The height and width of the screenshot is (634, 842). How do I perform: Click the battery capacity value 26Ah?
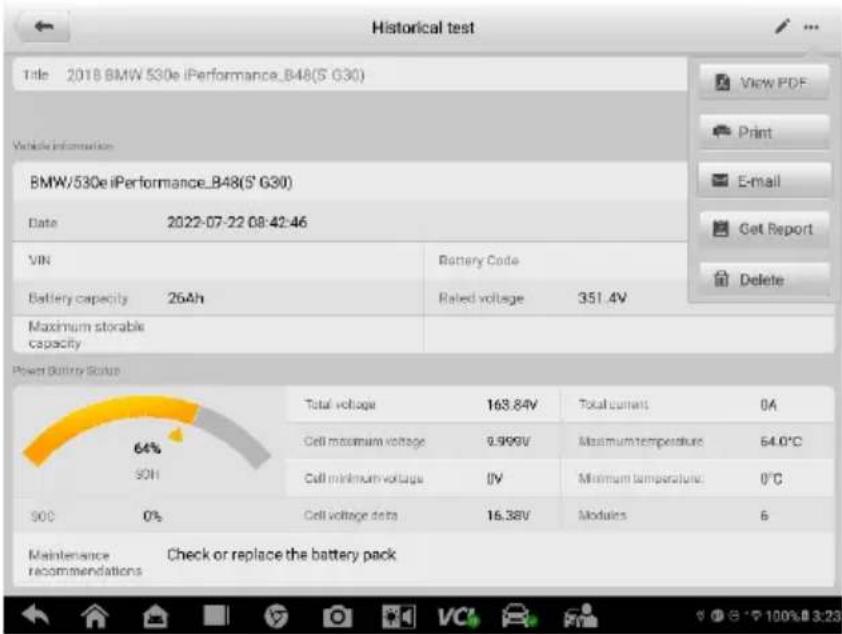click(x=186, y=298)
